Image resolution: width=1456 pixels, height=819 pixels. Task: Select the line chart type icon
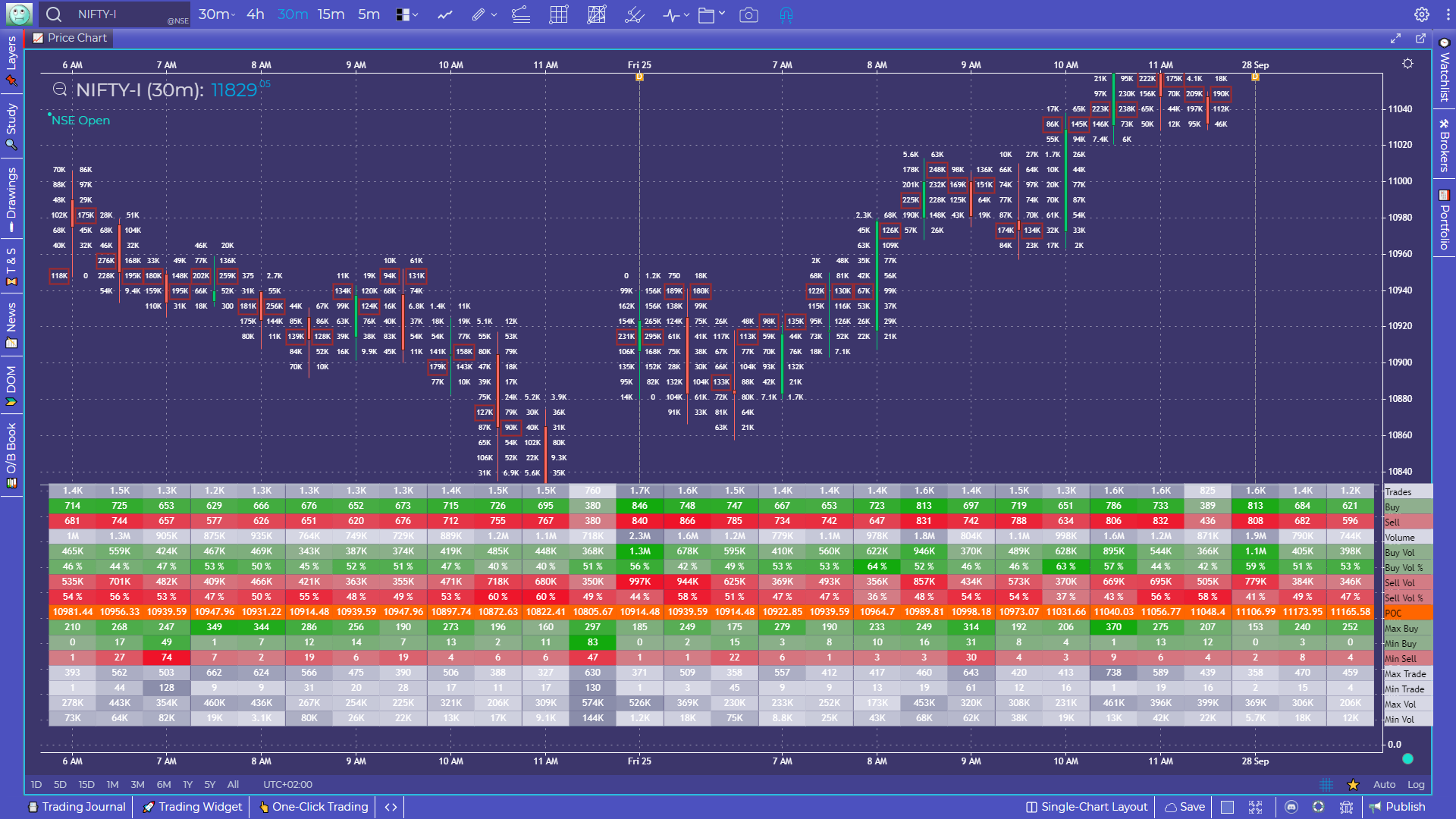click(445, 14)
